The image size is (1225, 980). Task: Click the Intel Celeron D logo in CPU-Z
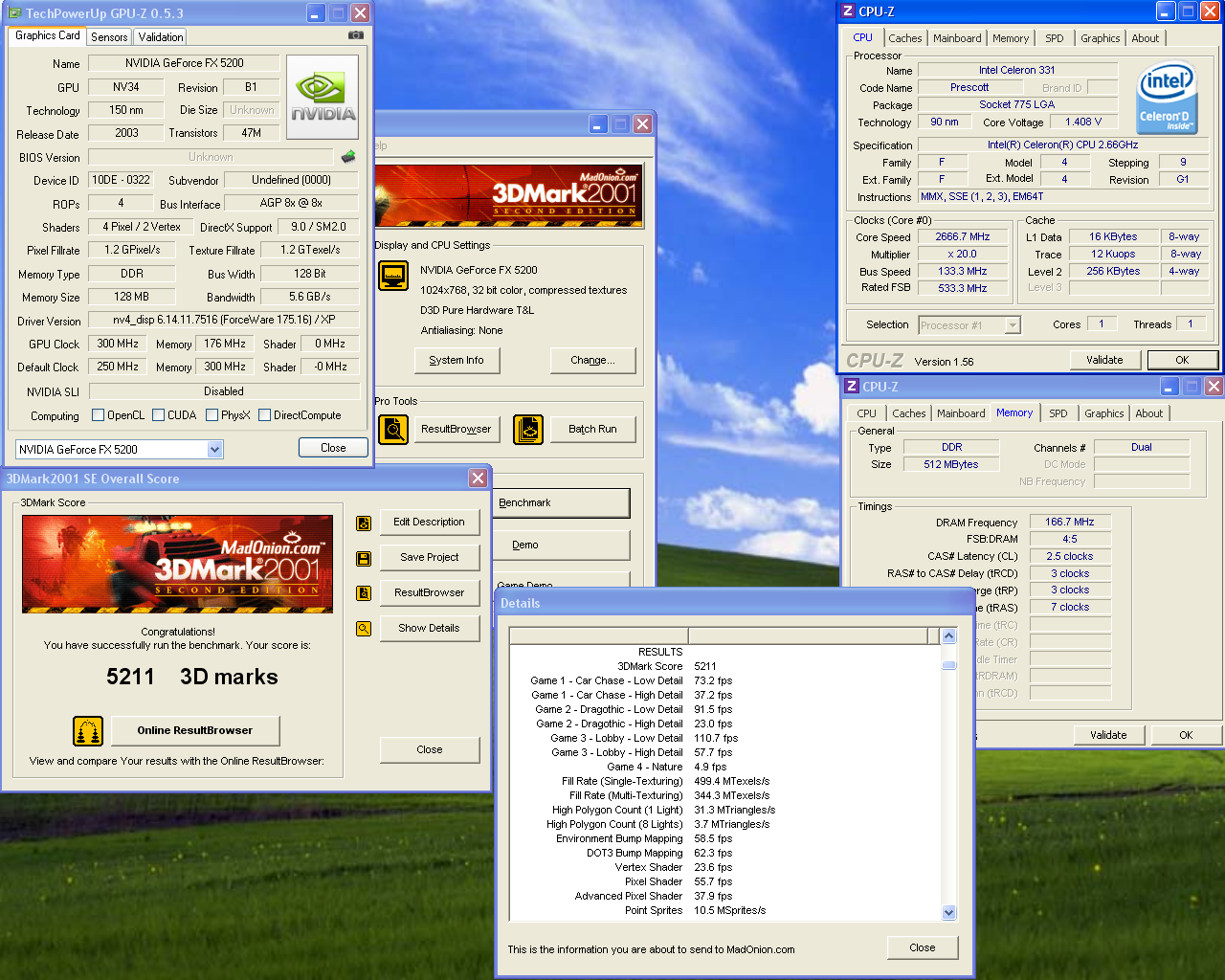(1167, 98)
